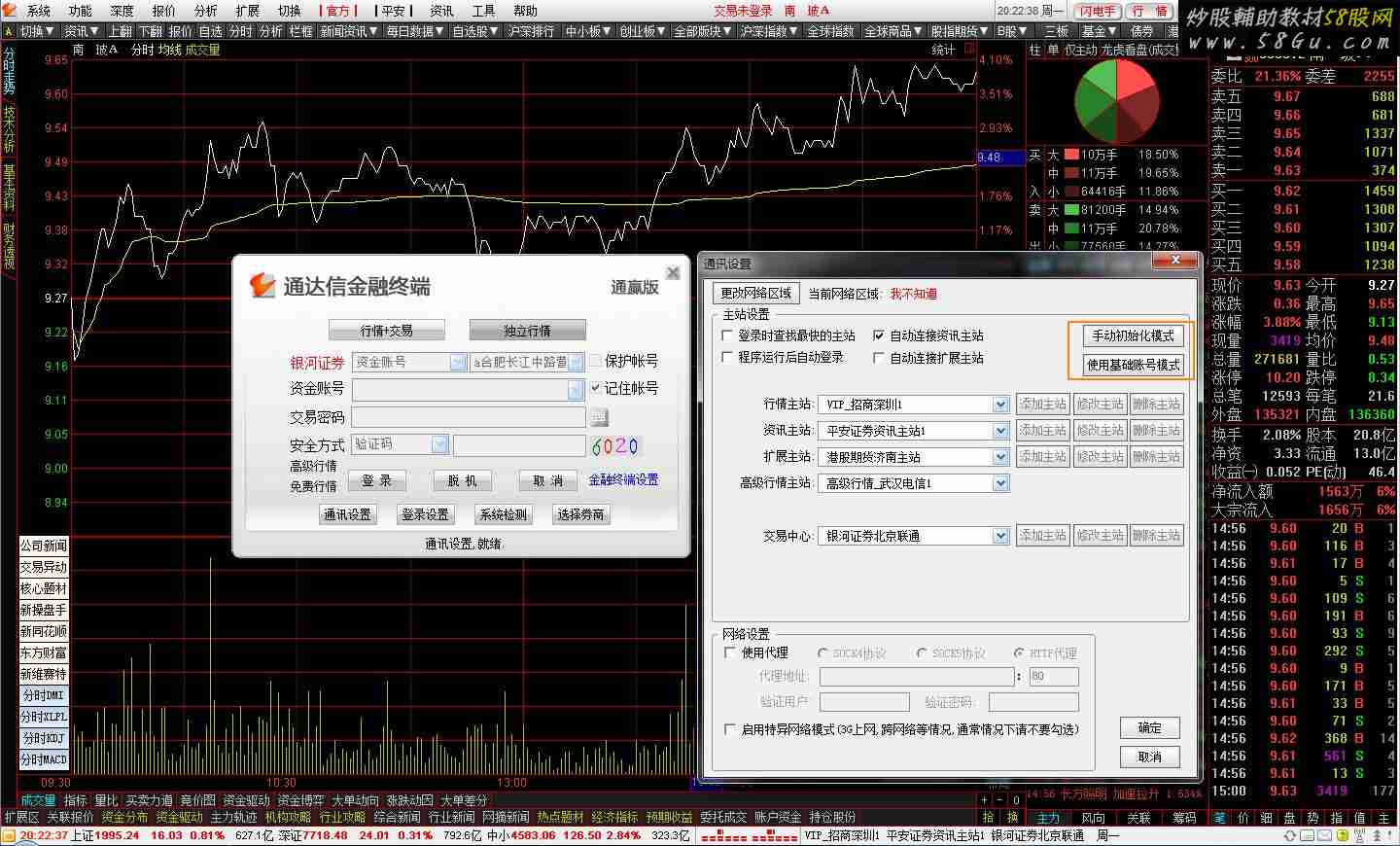Click the 手动初始化模式 button
Viewport: 1400px width, 846px height.
tap(1133, 335)
